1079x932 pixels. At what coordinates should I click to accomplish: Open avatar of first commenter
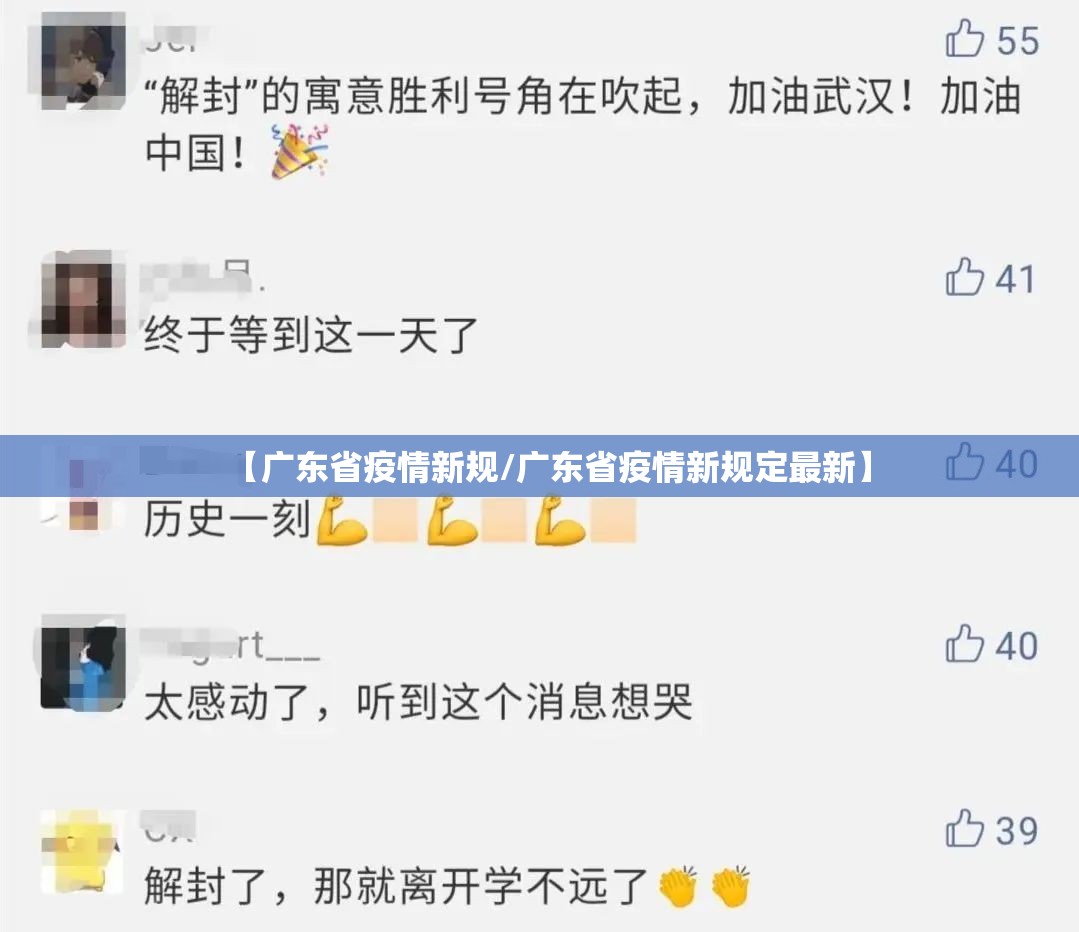tap(83, 61)
